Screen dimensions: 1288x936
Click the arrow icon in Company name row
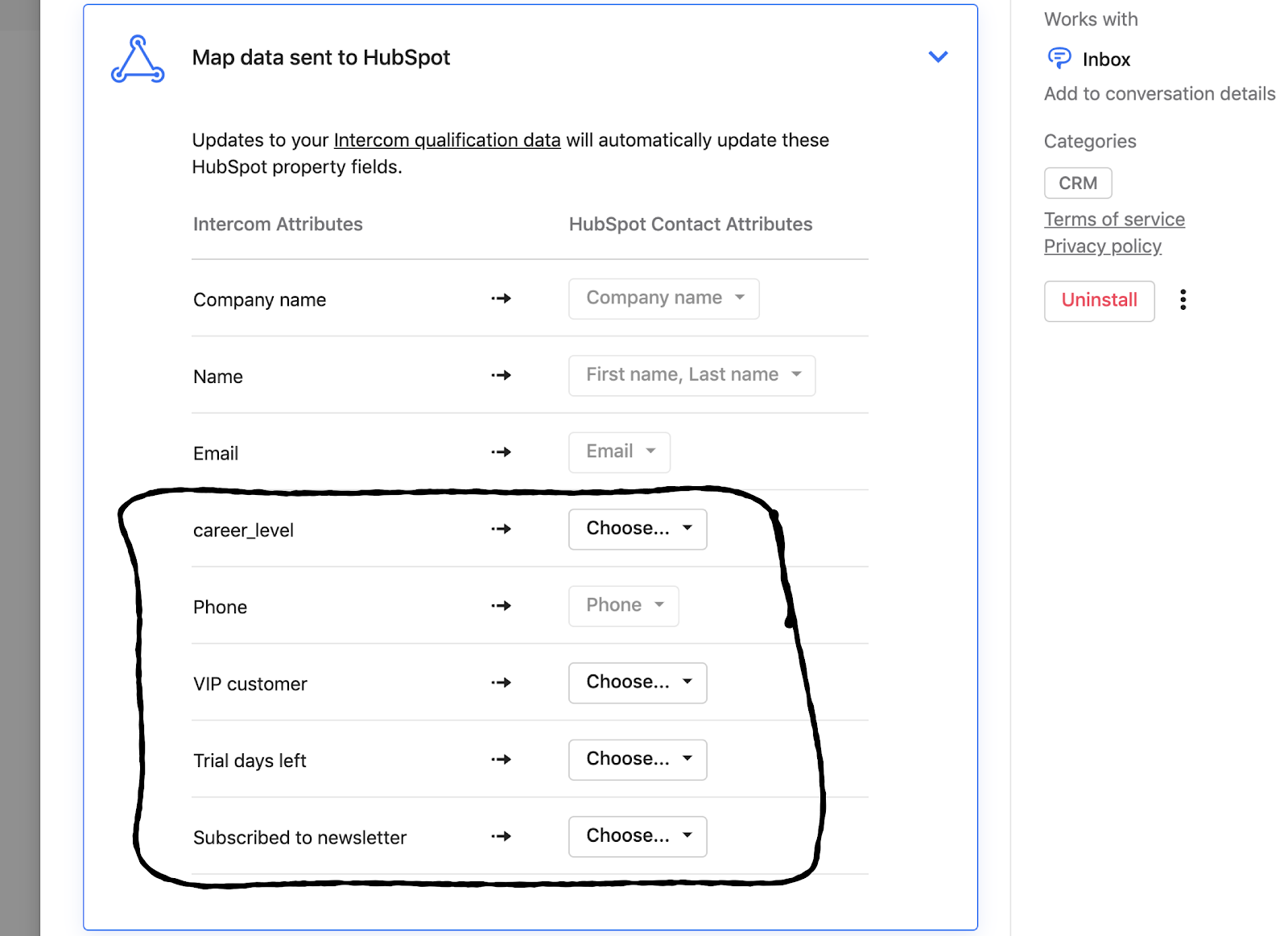click(x=502, y=299)
